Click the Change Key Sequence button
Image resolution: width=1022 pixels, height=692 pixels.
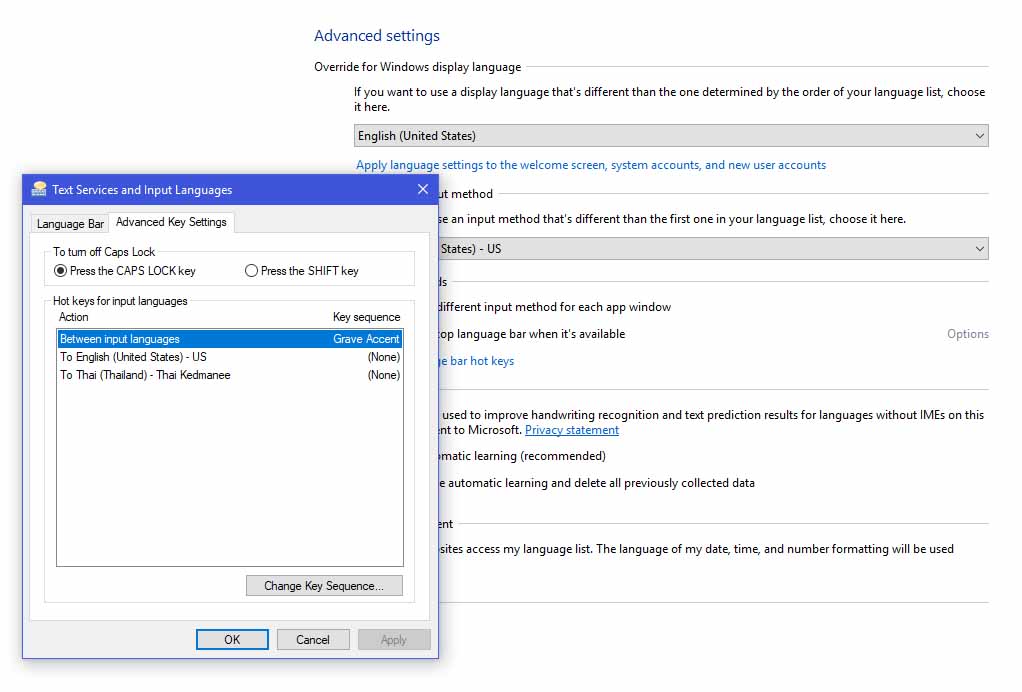(324, 586)
